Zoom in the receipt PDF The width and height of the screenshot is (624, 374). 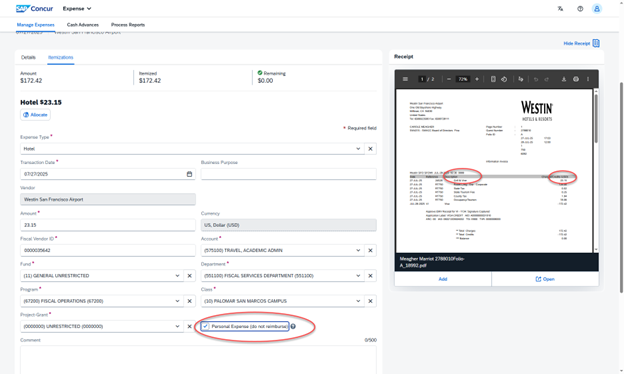point(477,79)
